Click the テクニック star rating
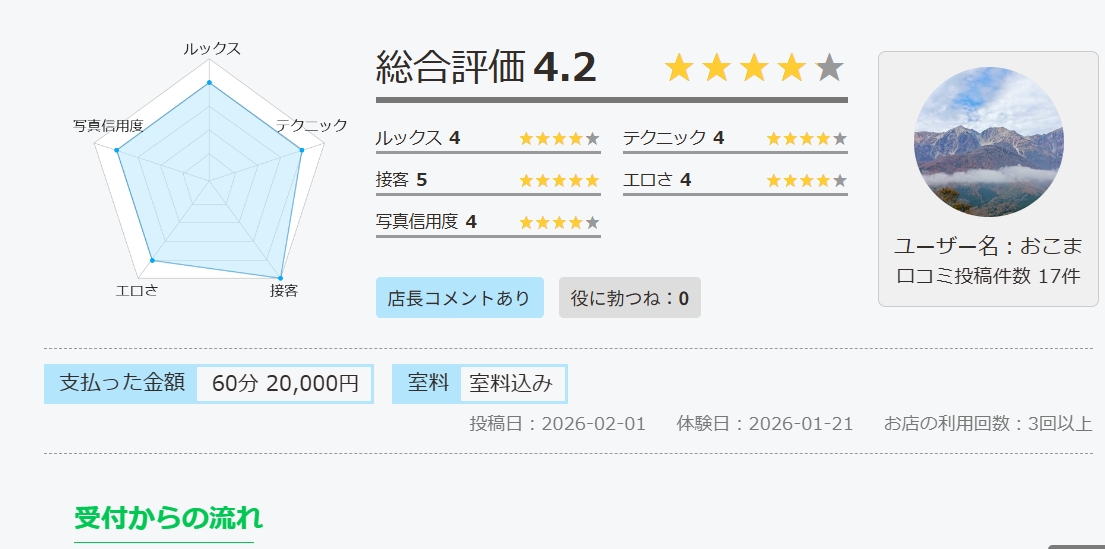Screen dimensions: 1105x549 pos(806,139)
